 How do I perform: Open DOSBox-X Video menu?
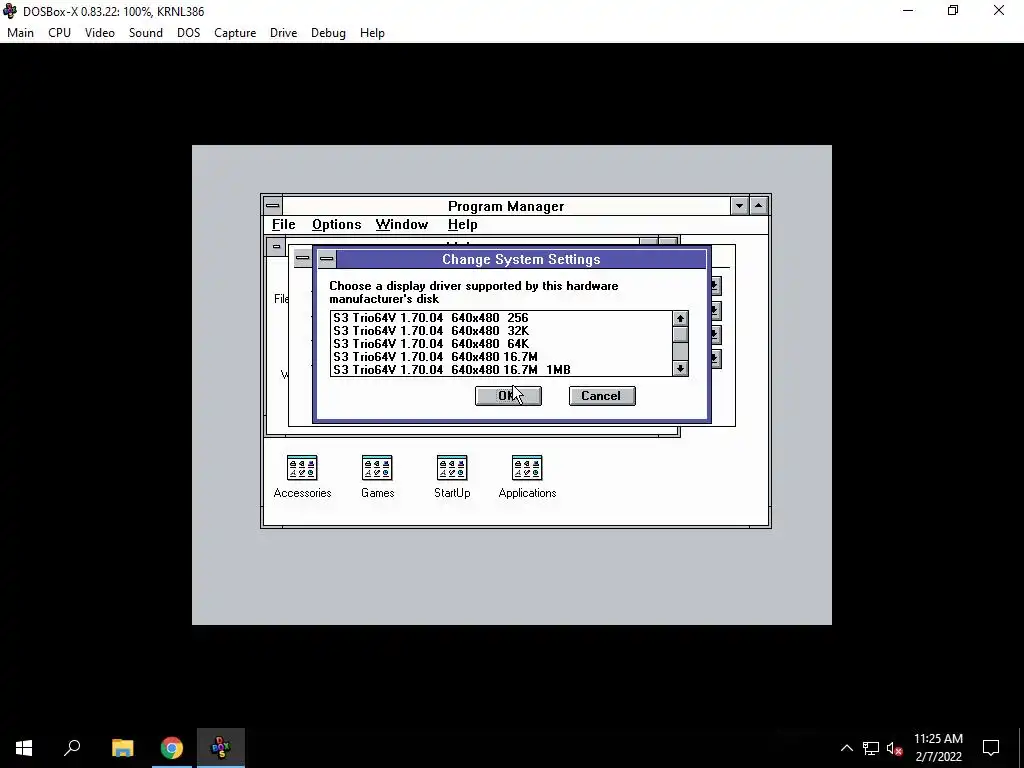tap(100, 33)
